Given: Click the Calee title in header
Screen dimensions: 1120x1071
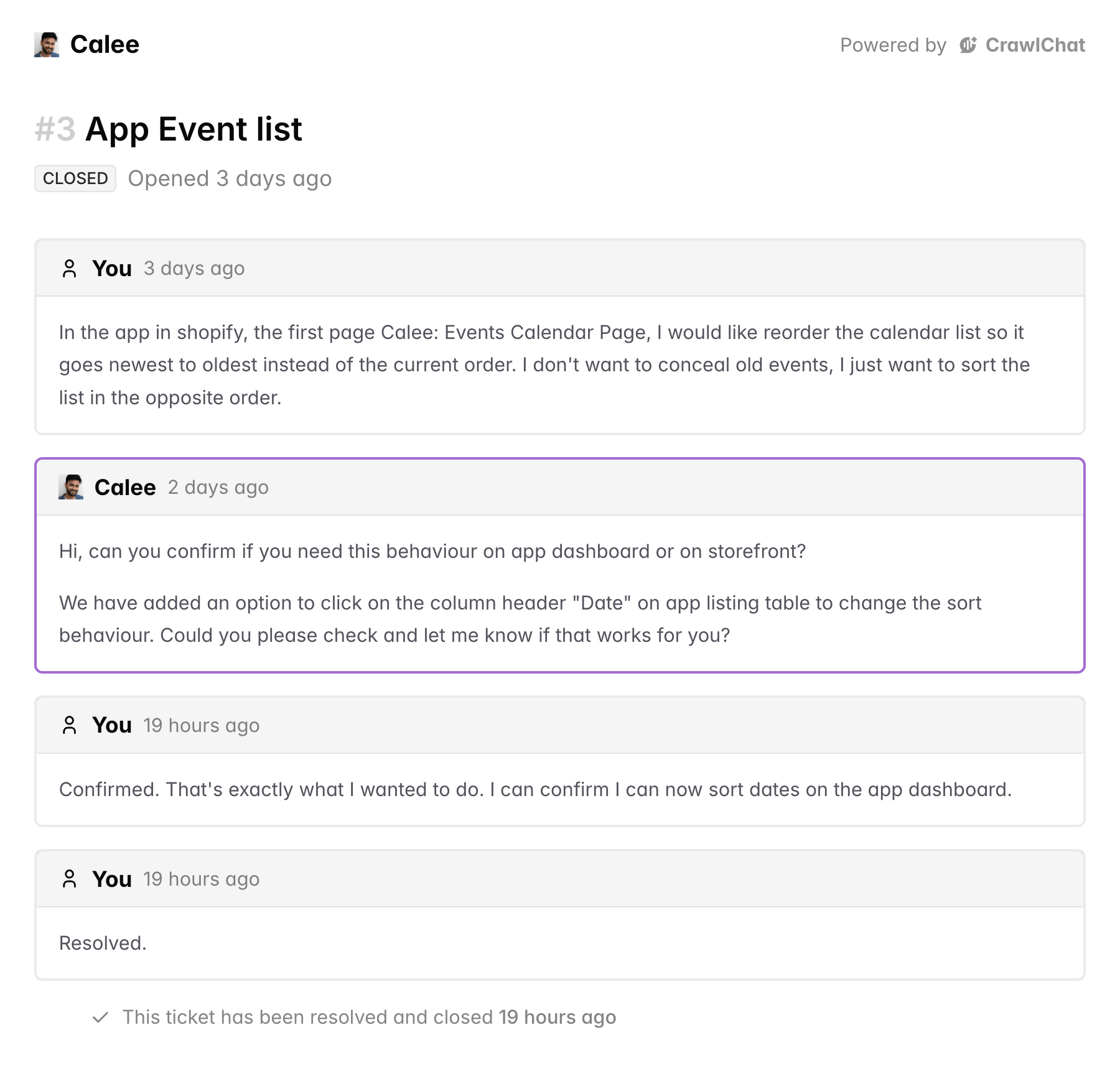Looking at the screenshot, I should coord(105,45).
